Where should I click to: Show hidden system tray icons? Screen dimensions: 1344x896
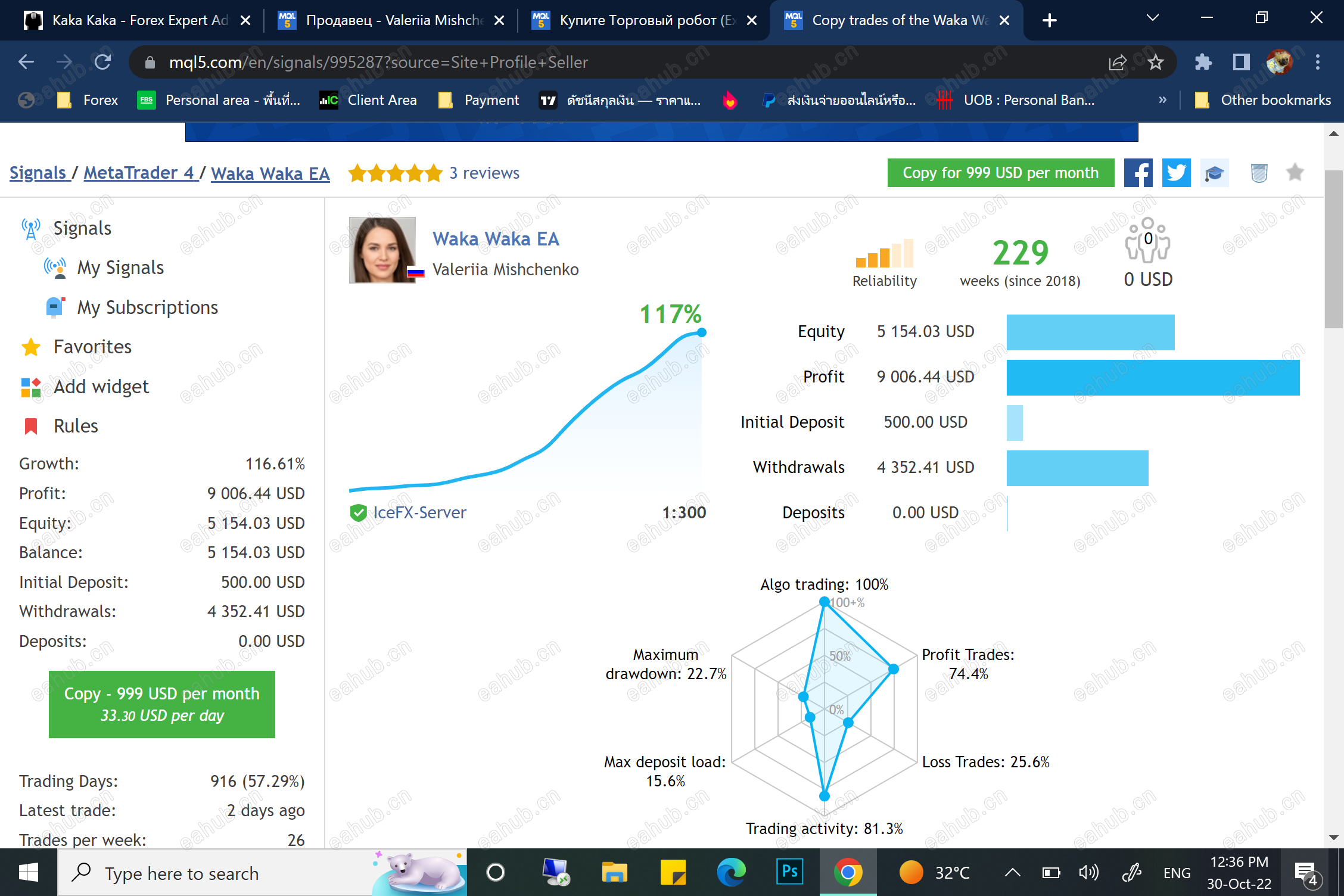click(x=1012, y=873)
